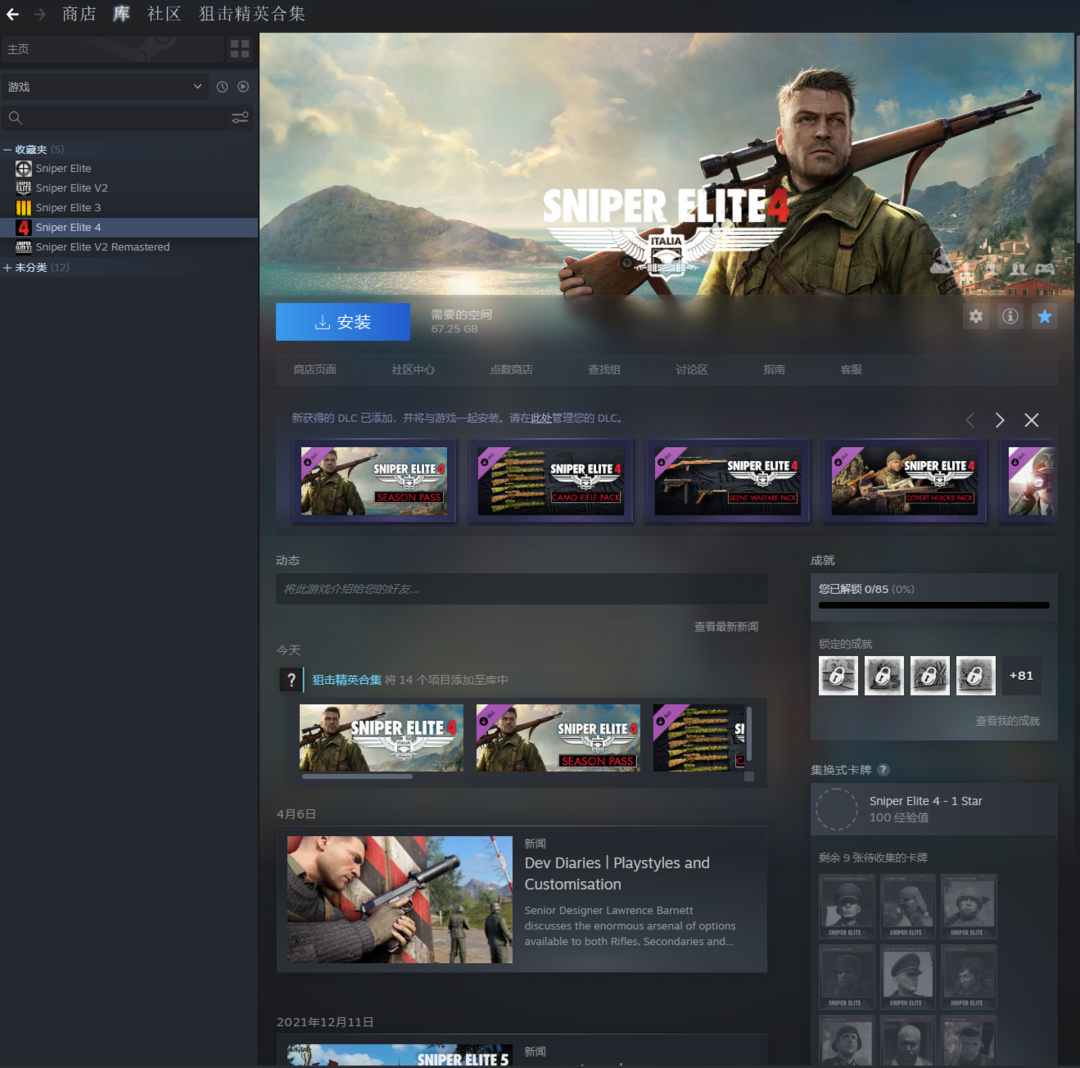Open the 讨论区 tab

692,370
